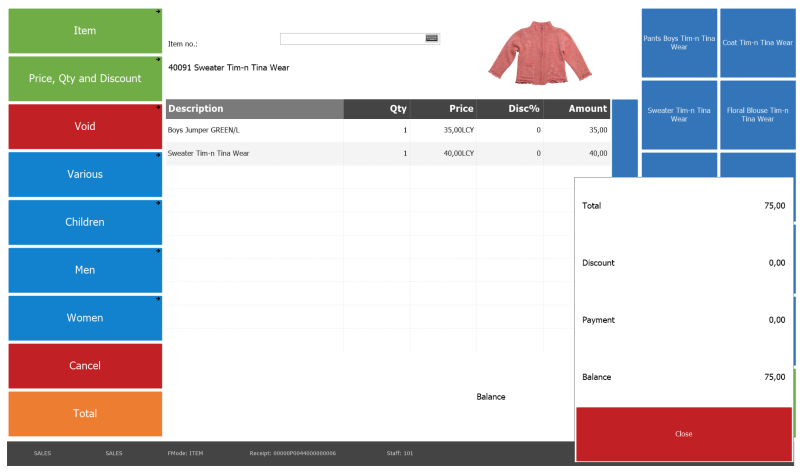Click the on-screen keyboard icon in Item no. field
This screenshot has width=800, height=473.
432,38
